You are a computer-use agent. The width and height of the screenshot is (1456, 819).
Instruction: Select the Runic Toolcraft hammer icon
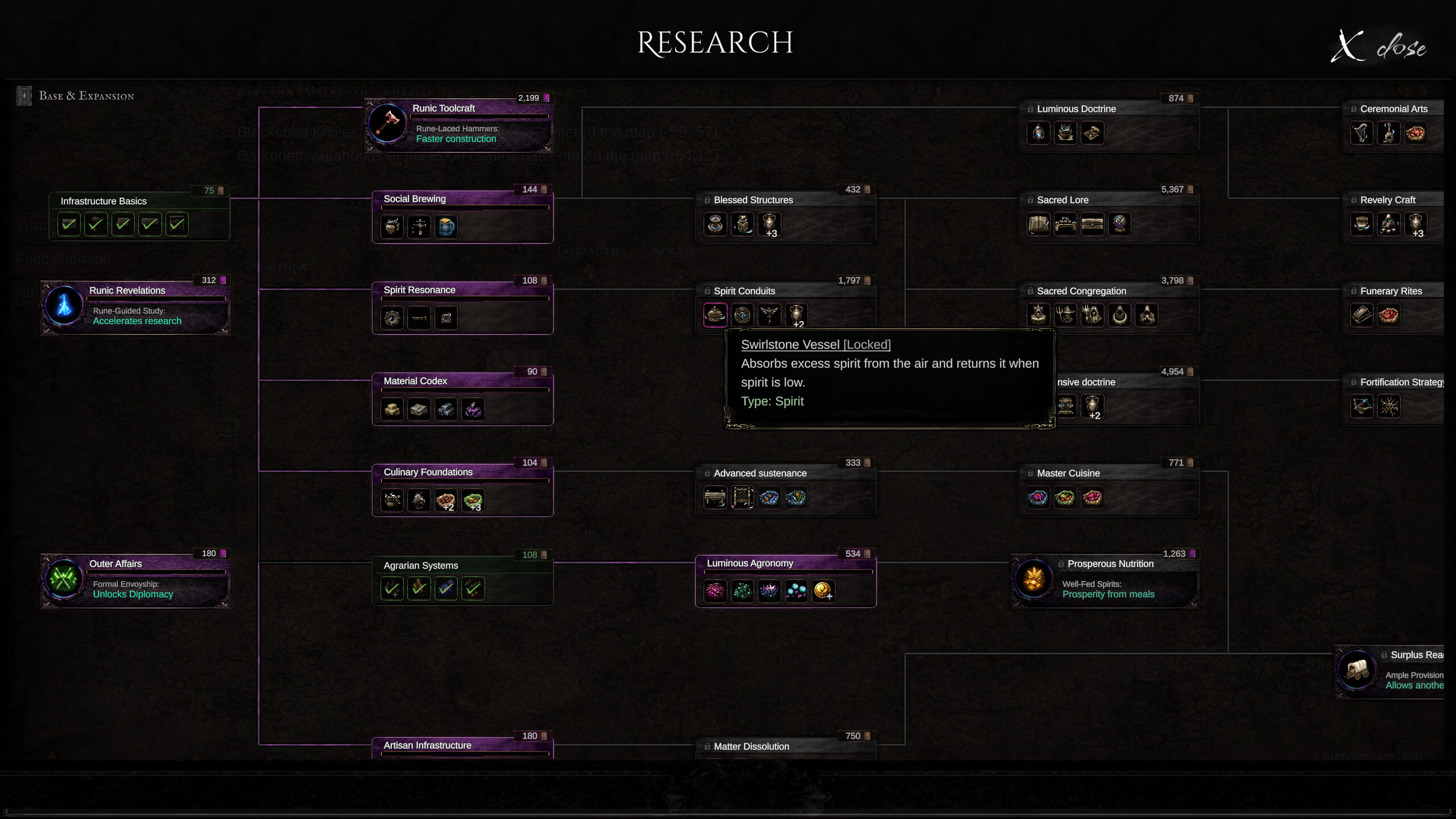pos(387,122)
